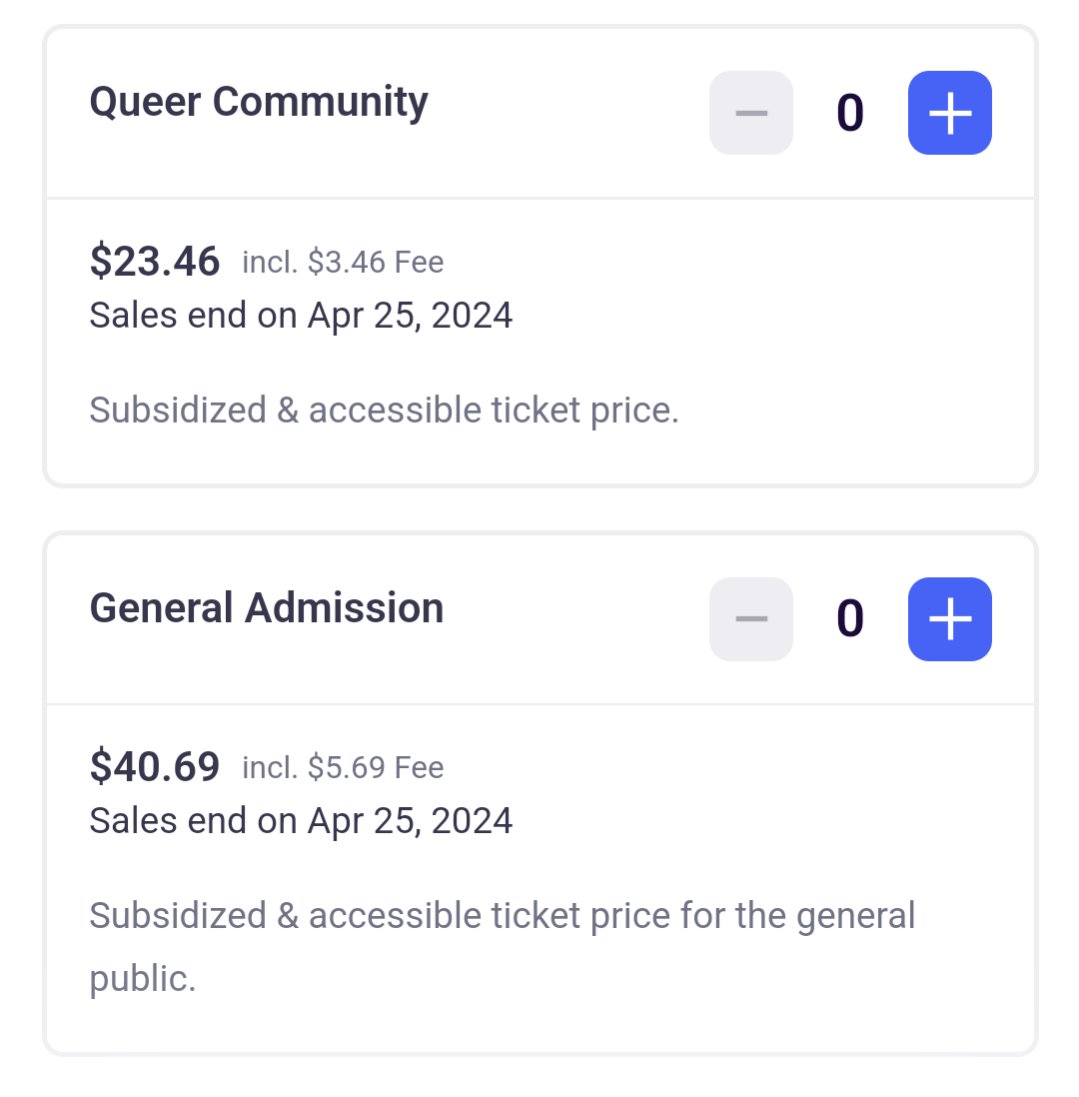Click divider line under Queer Community header
The width and height of the screenshot is (1079, 1097).
click(x=540, y=198)
